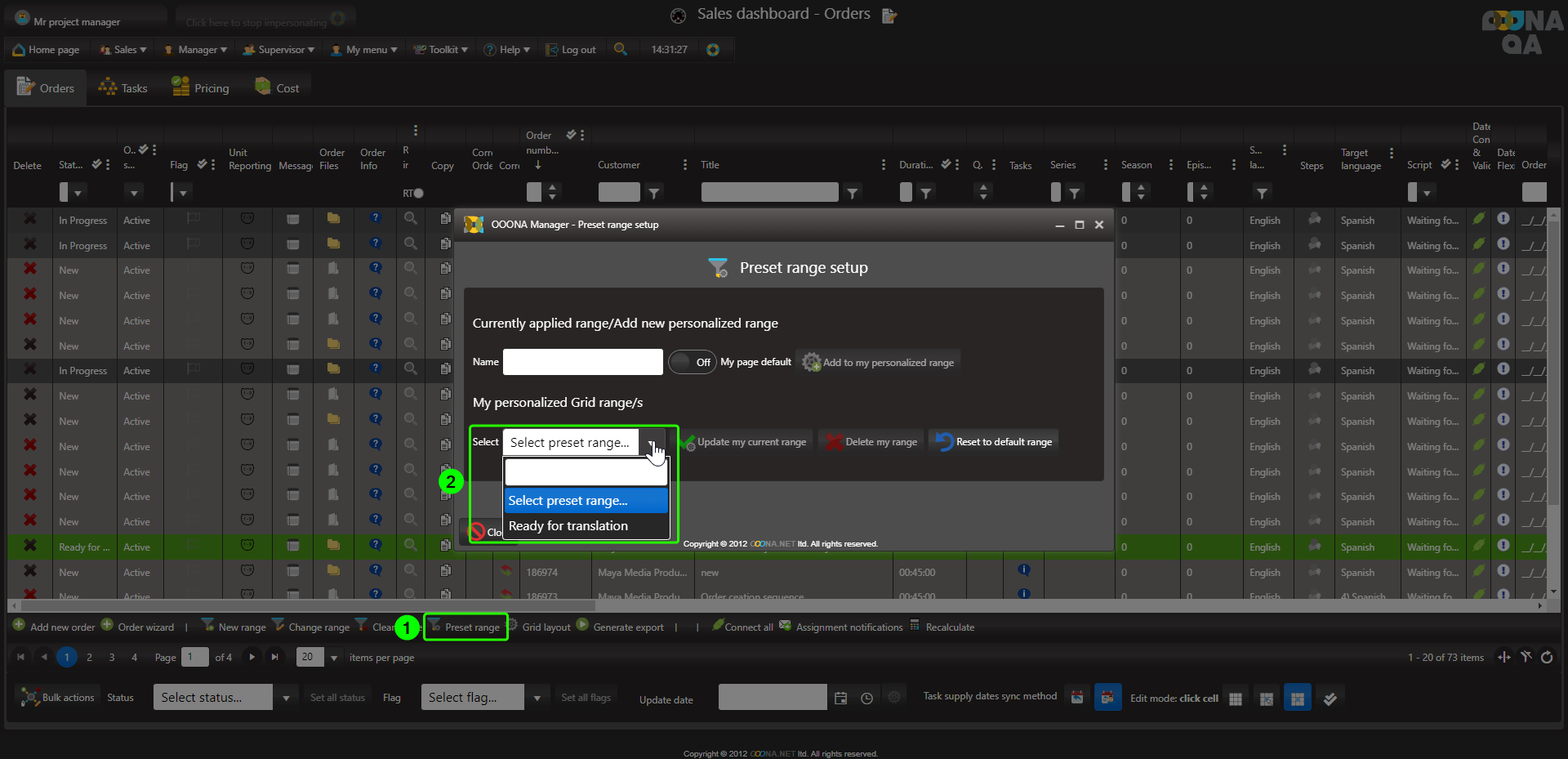1568x759 pixels.
Task: Toggle the My page default switch
Action: (x=691, y=362)
